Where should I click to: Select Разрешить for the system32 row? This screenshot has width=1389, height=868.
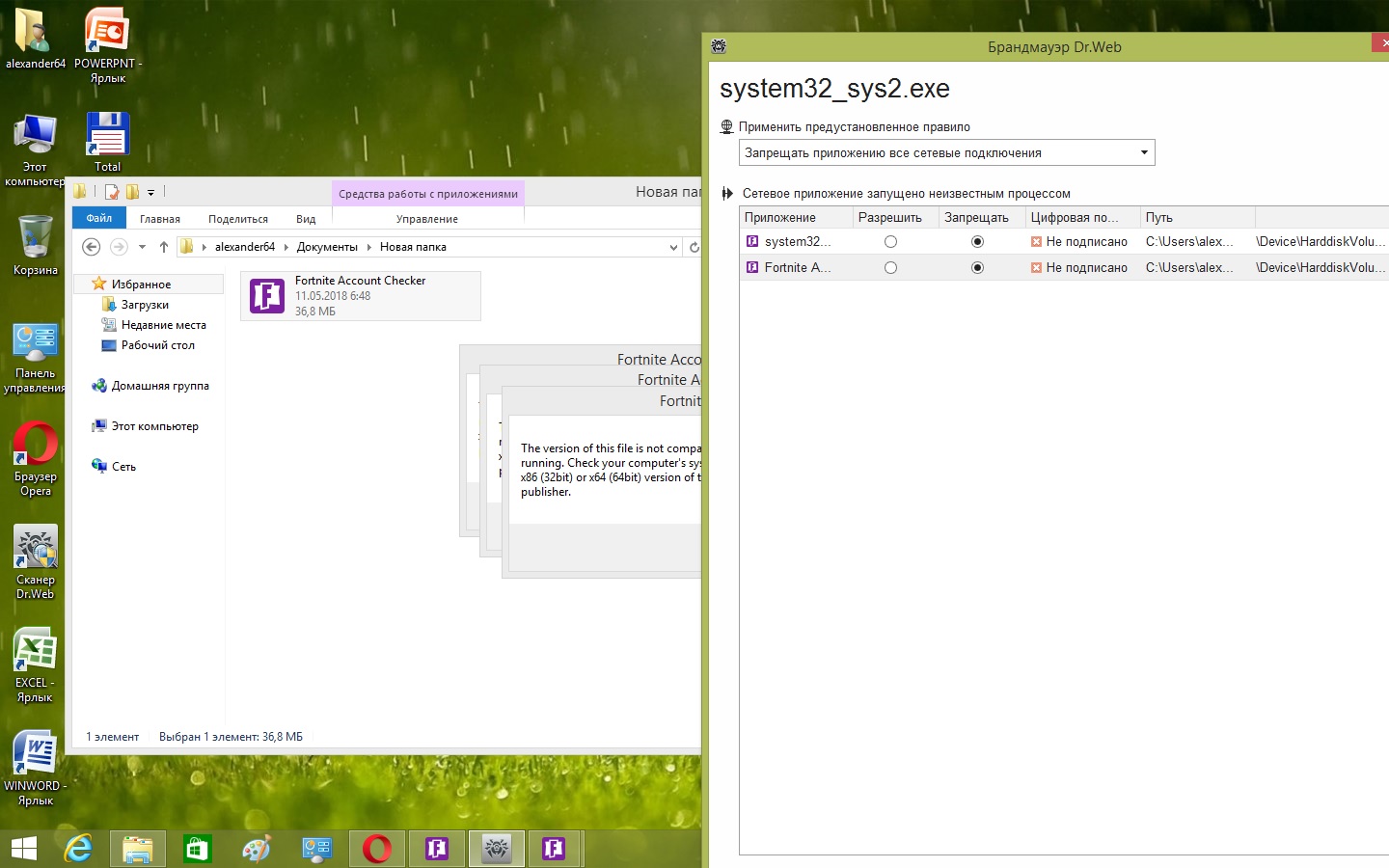coord(890,242)
